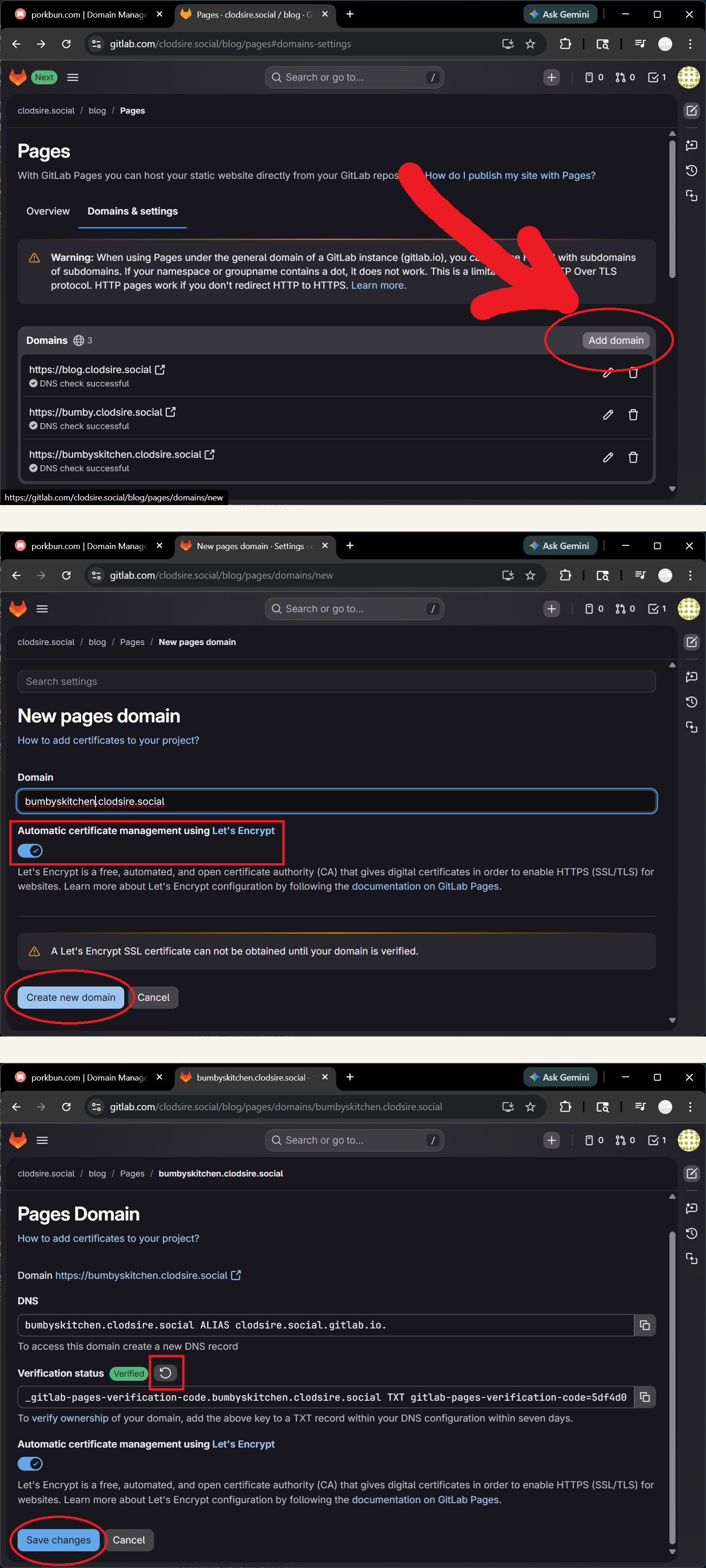
Task: Open user avatar menu in Pages window
Action: click(688, 77)
